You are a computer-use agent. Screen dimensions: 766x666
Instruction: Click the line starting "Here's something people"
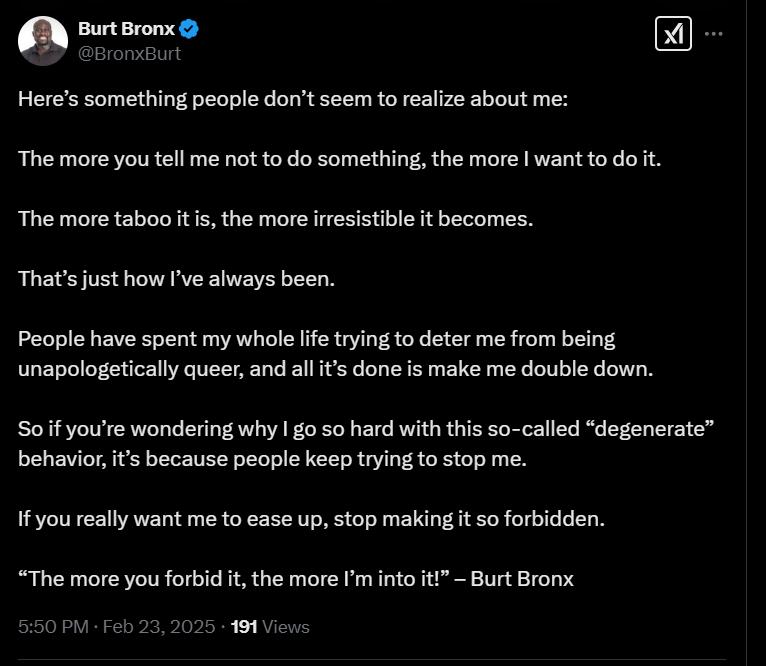pos(293,99)
